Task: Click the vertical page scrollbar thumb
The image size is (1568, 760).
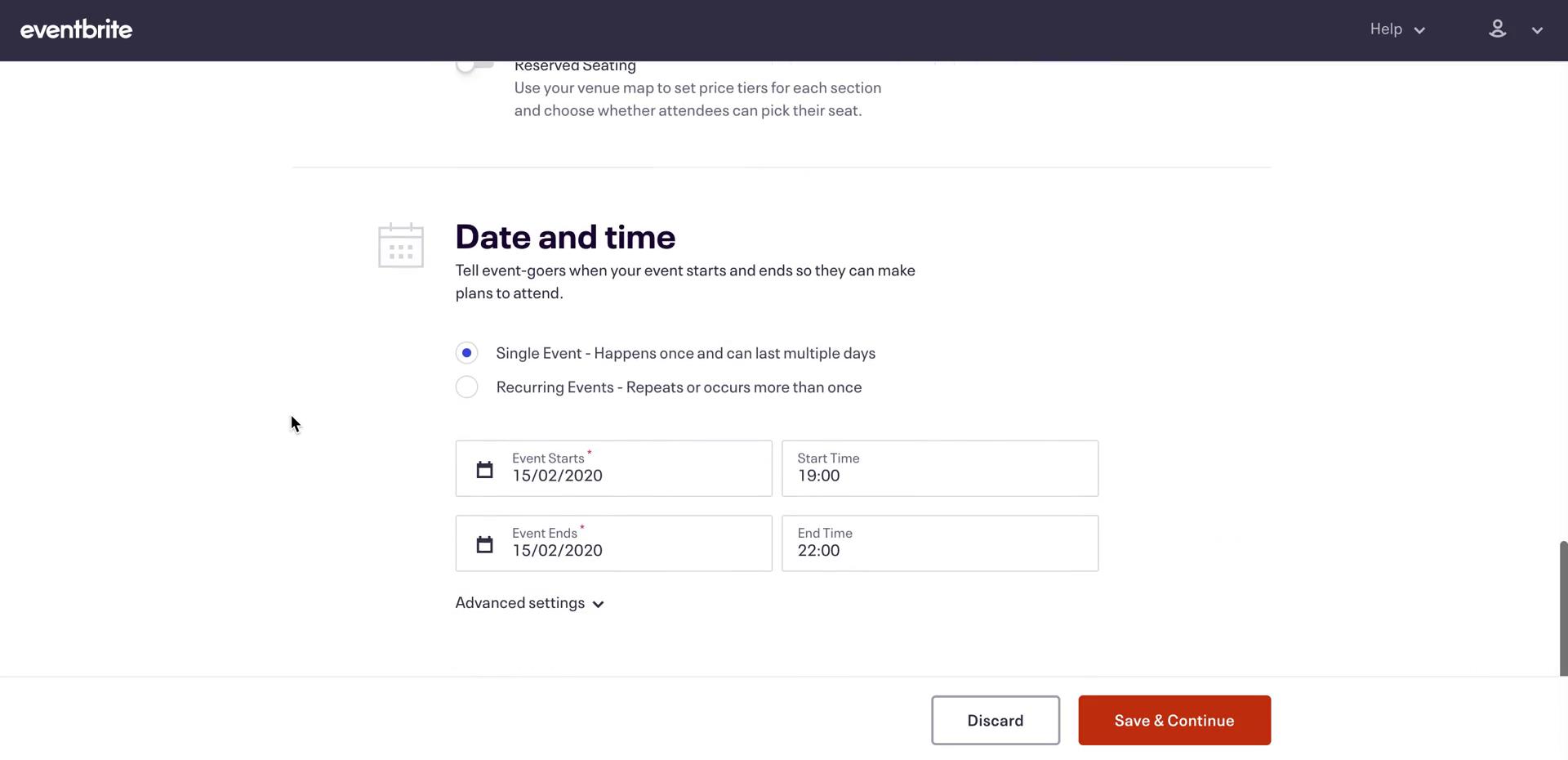Action: tap(1563, 608)
